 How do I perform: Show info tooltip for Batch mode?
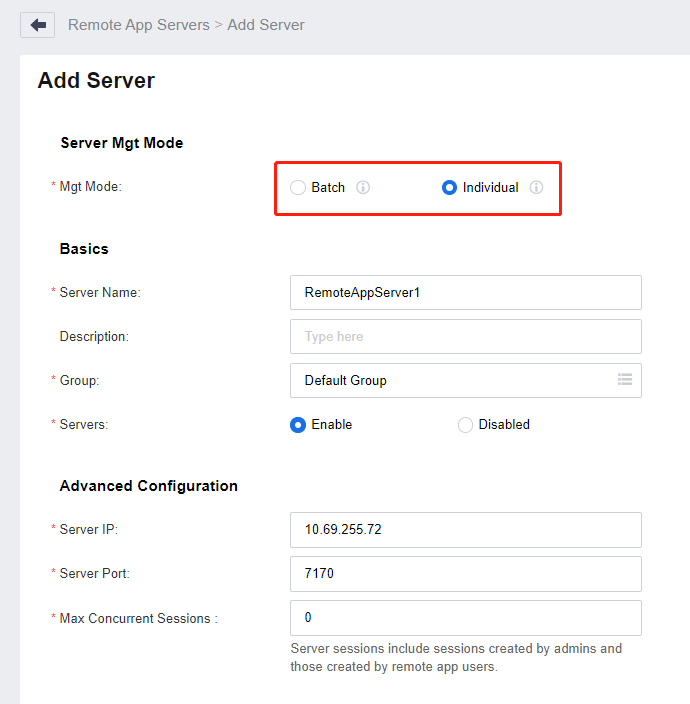coord(363,187)
